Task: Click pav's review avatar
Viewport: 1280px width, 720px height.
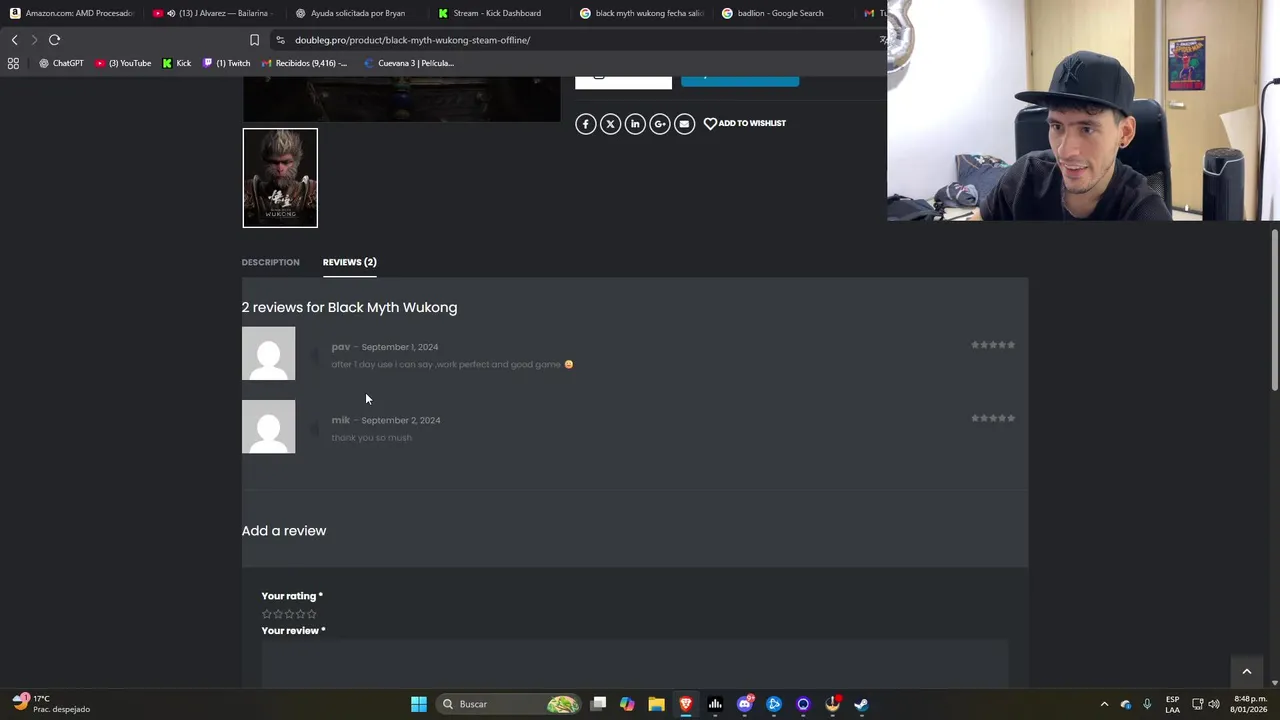Action: pos(268,353)
